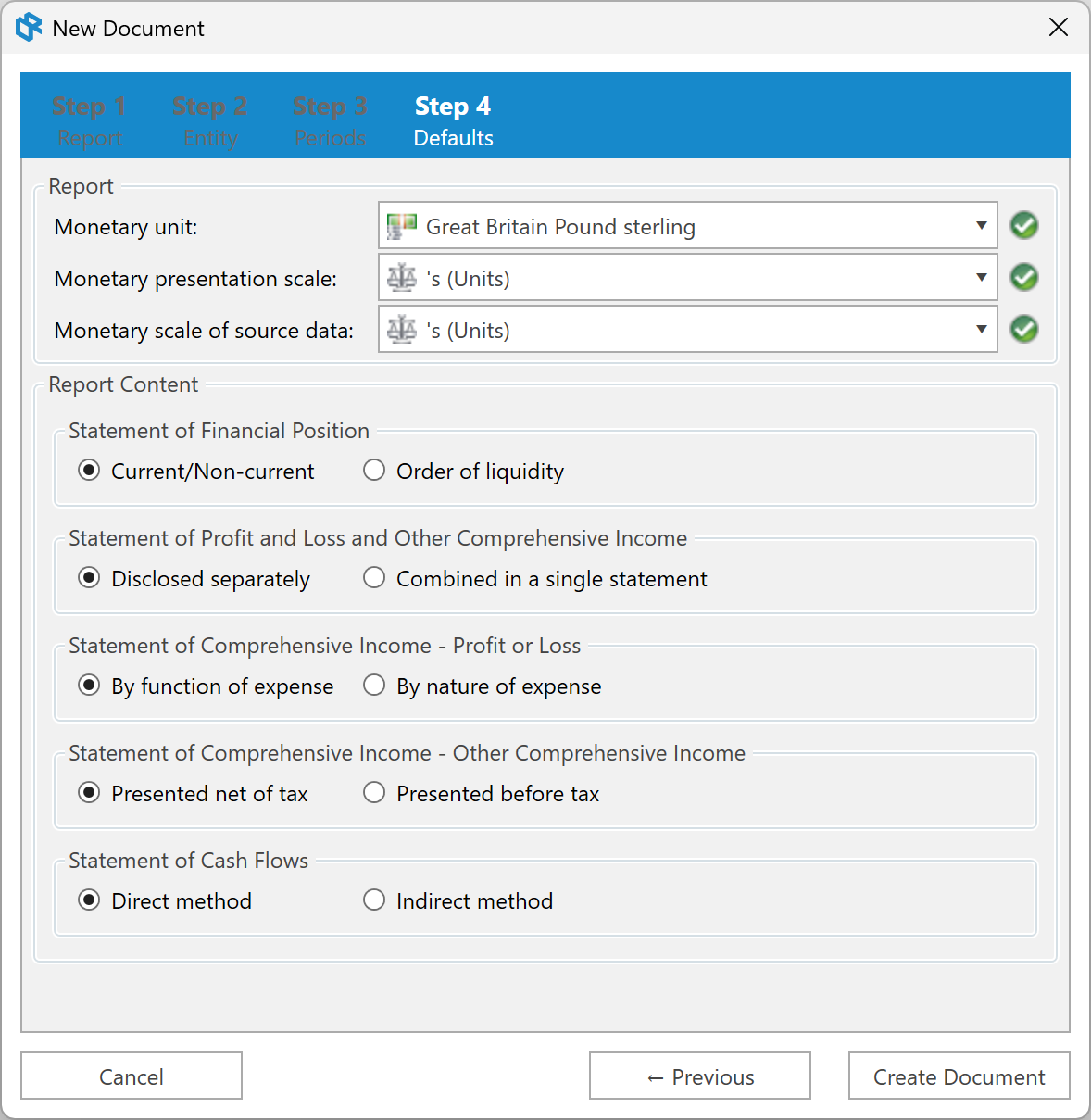This screenshot has height=1120, width=1091.
Task: Click the app logo icon in title bar
Action: click(x=29, y=28)
